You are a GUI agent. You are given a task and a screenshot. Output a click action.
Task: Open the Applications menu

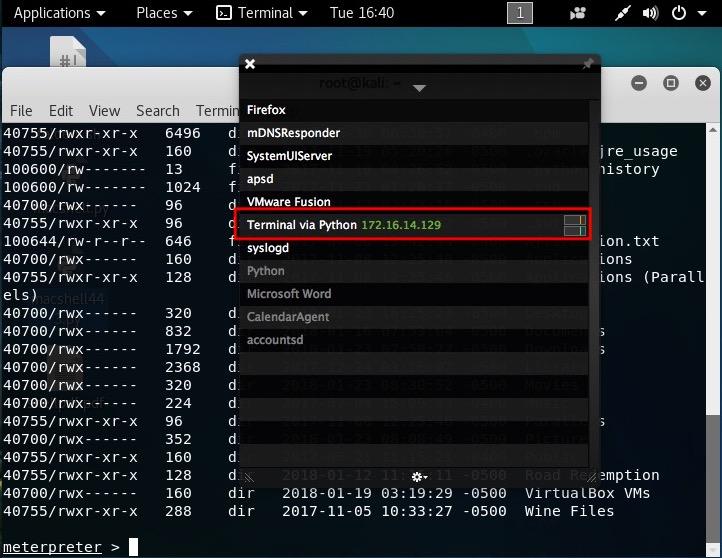(59, 13)
